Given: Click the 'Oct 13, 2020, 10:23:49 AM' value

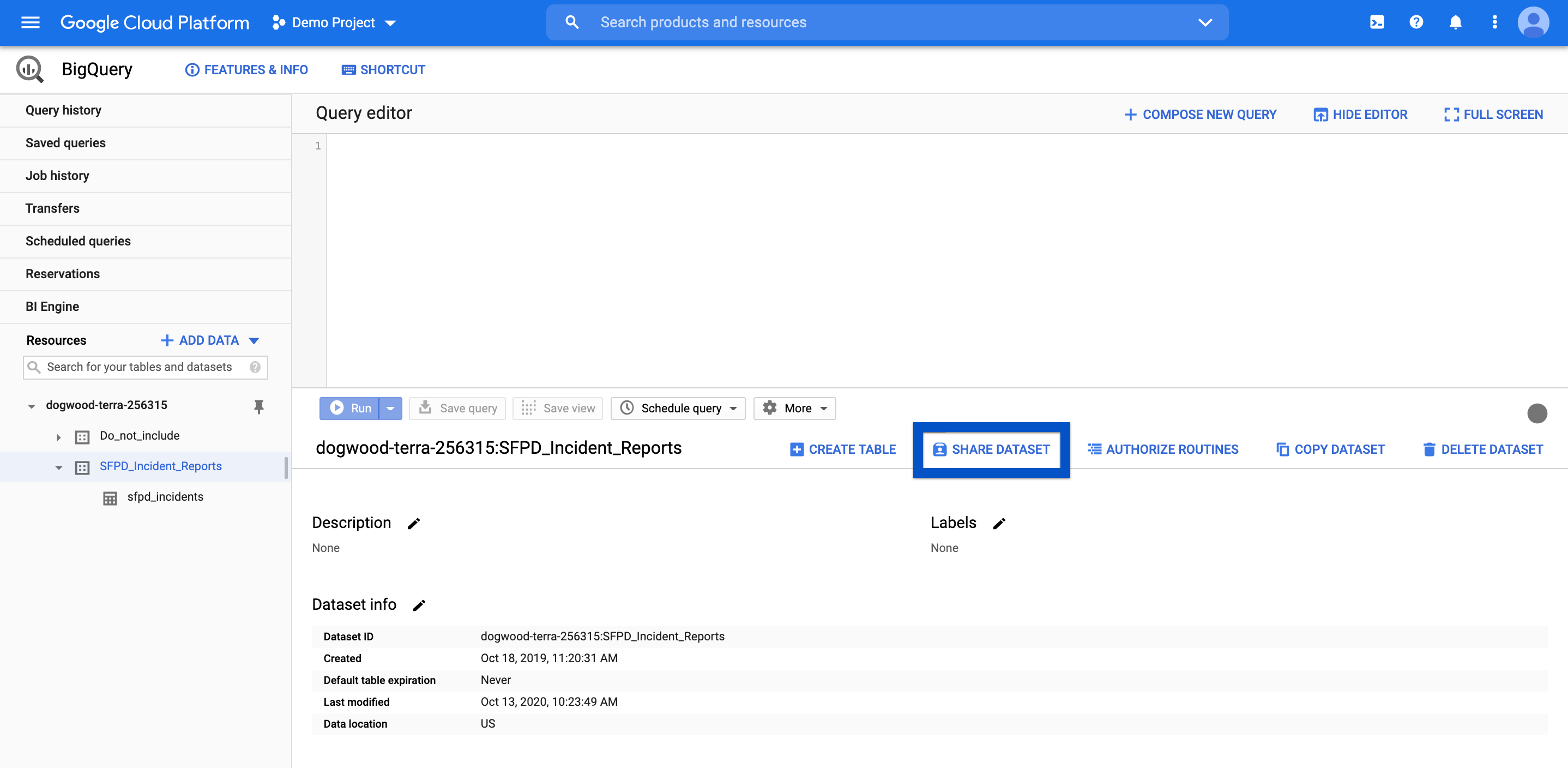Looking at the screenshot, I should (x=549, y=702).
